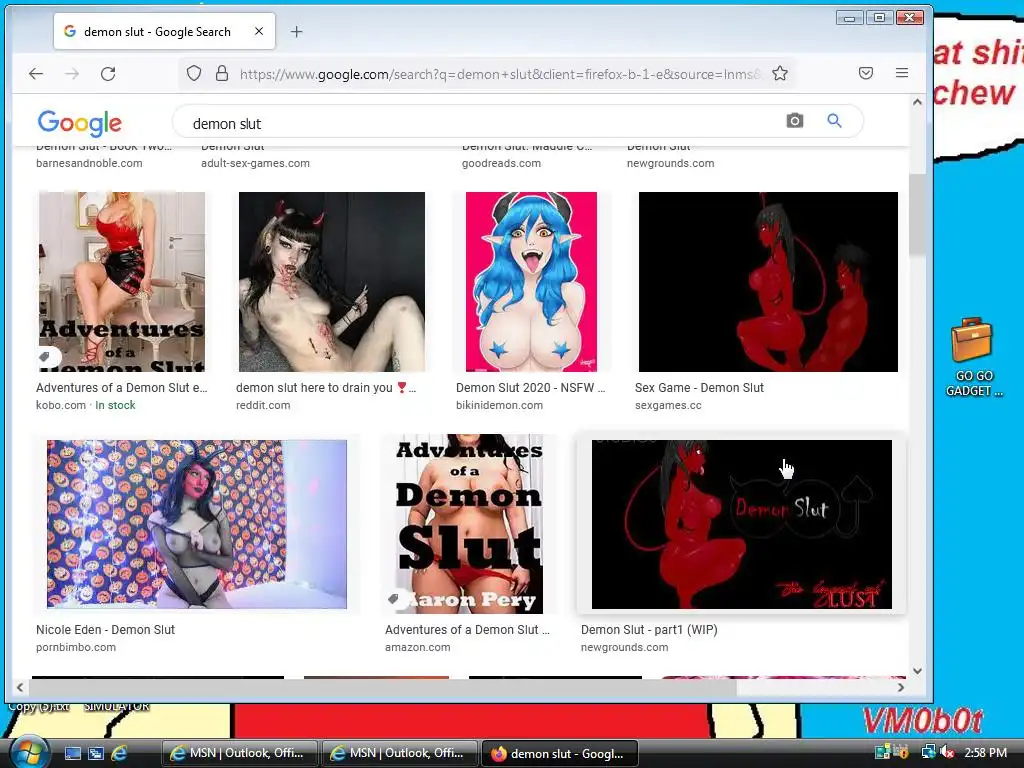Click the security alert shield tray icon

903,752
